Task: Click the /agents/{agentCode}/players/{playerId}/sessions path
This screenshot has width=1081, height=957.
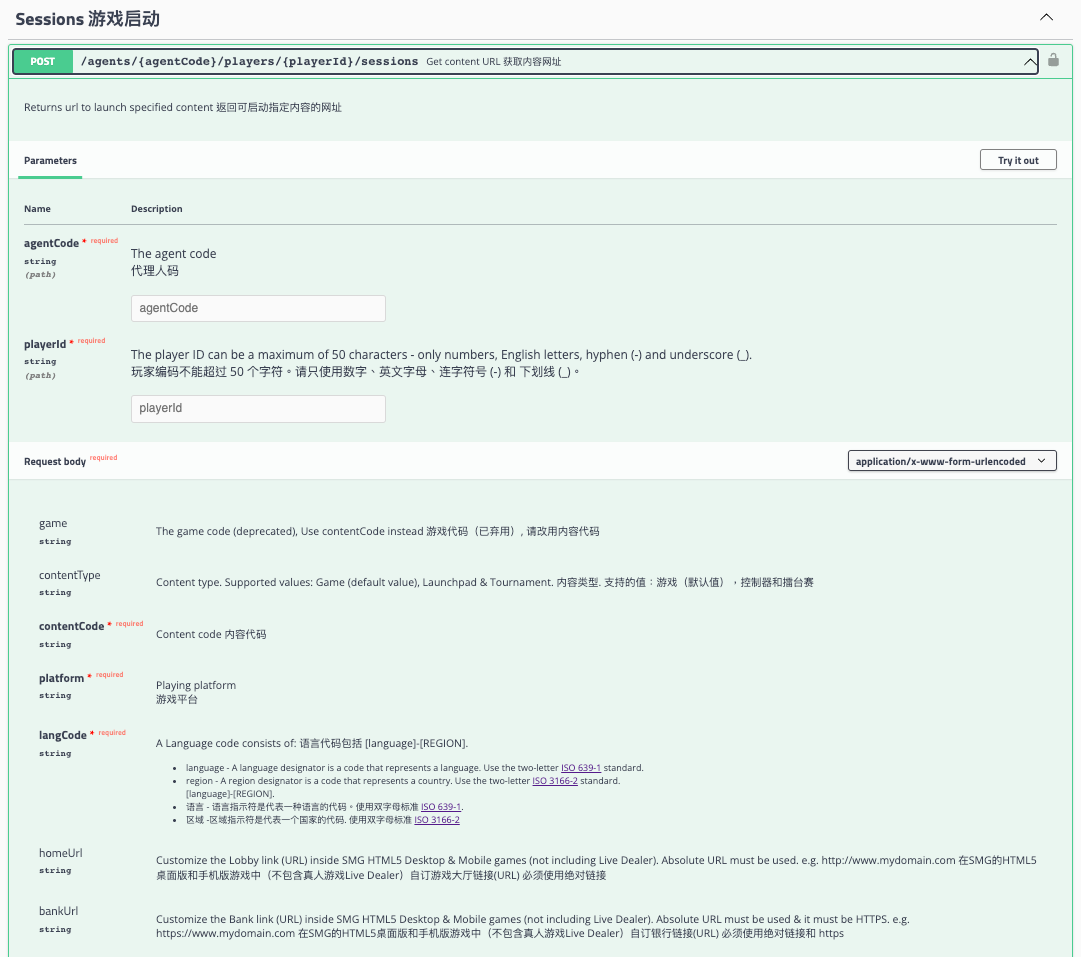Action: pos(249,62)
